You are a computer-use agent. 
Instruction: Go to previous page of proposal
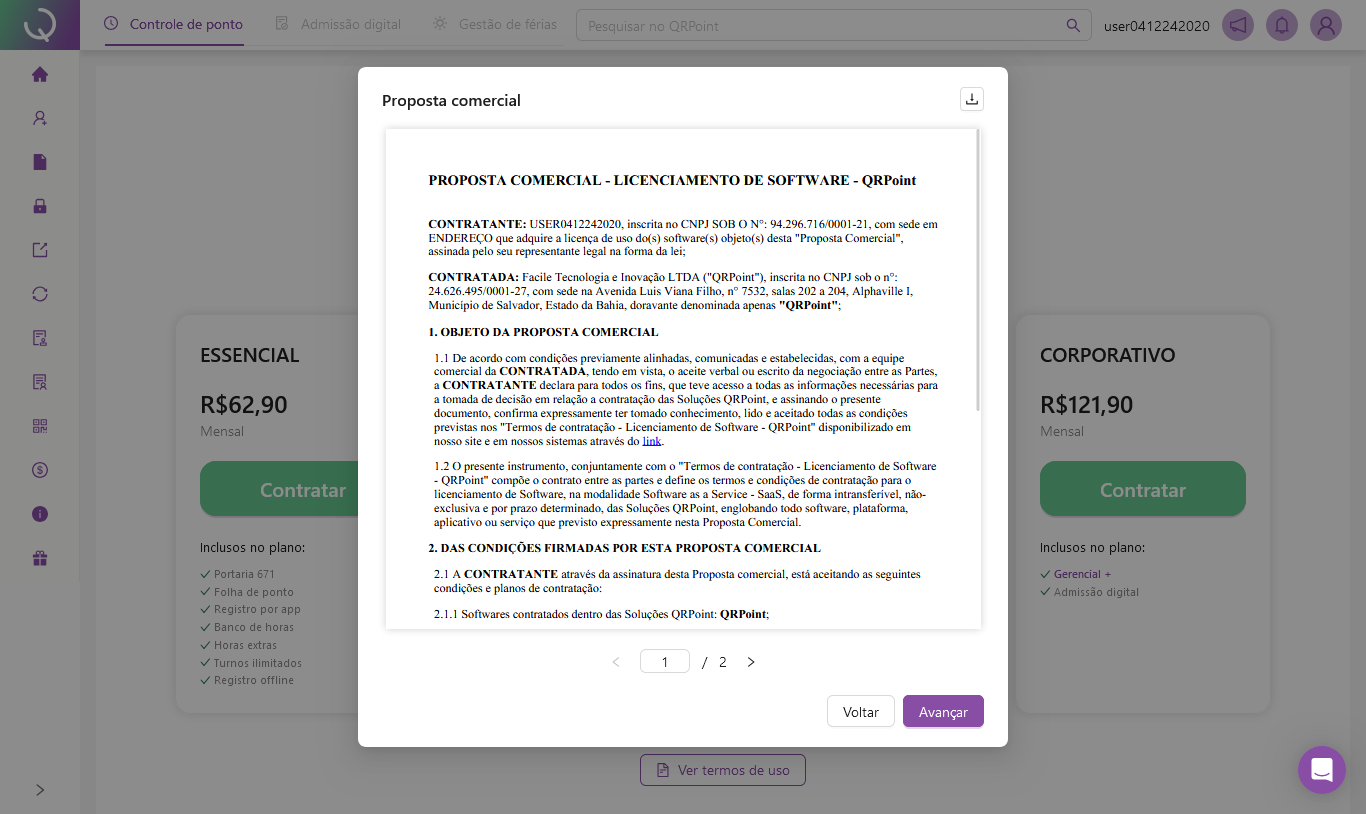point(616,662)
